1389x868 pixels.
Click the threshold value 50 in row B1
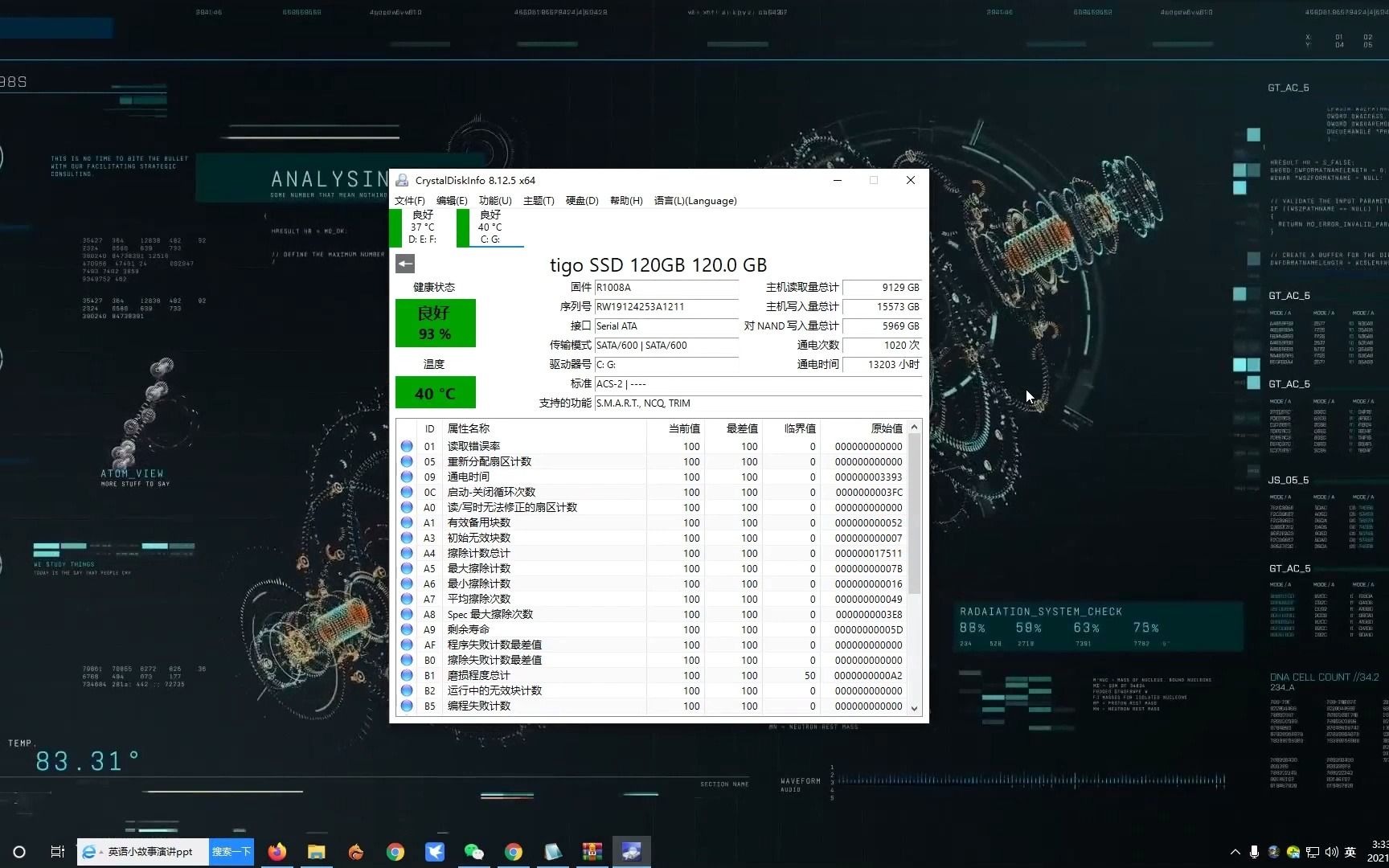point(809,675)
